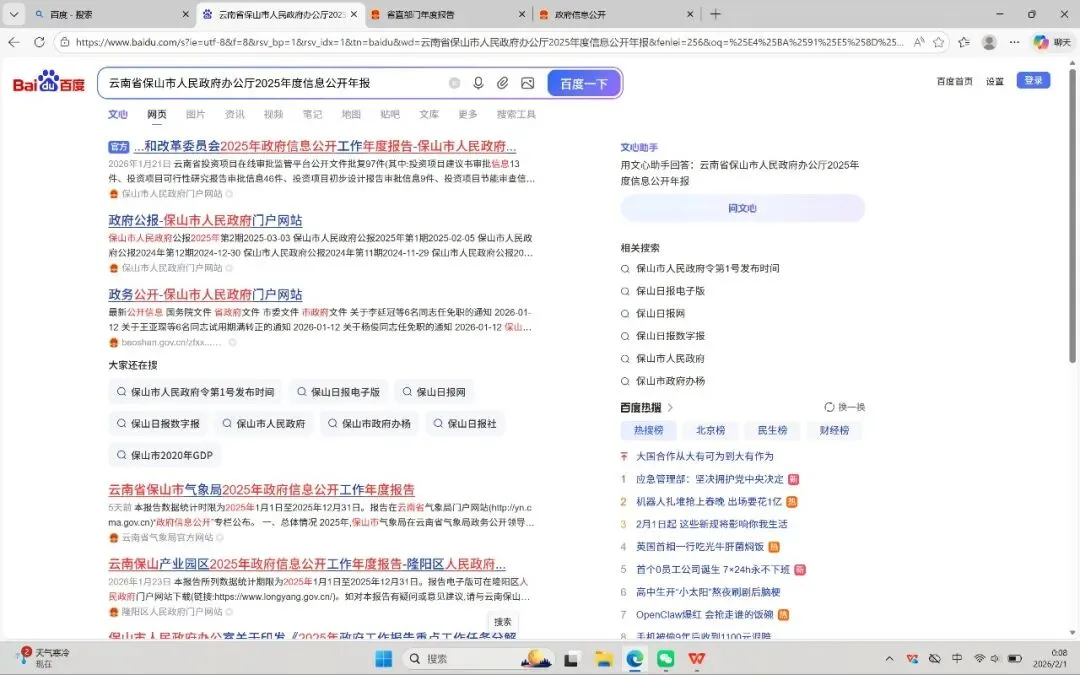
Task: Open the browser settings ellipsis menu
Action: pyautogui.click(x=1014, y=42)
